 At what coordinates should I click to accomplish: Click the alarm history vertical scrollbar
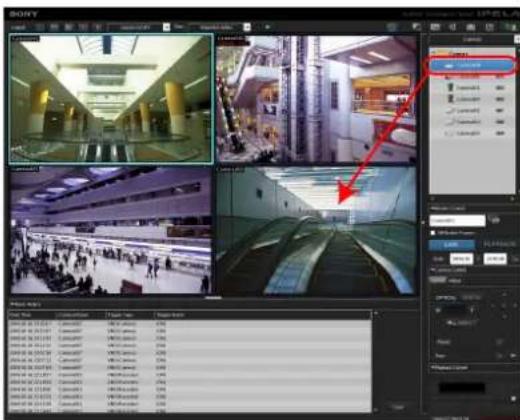click(x=376, y=362)
